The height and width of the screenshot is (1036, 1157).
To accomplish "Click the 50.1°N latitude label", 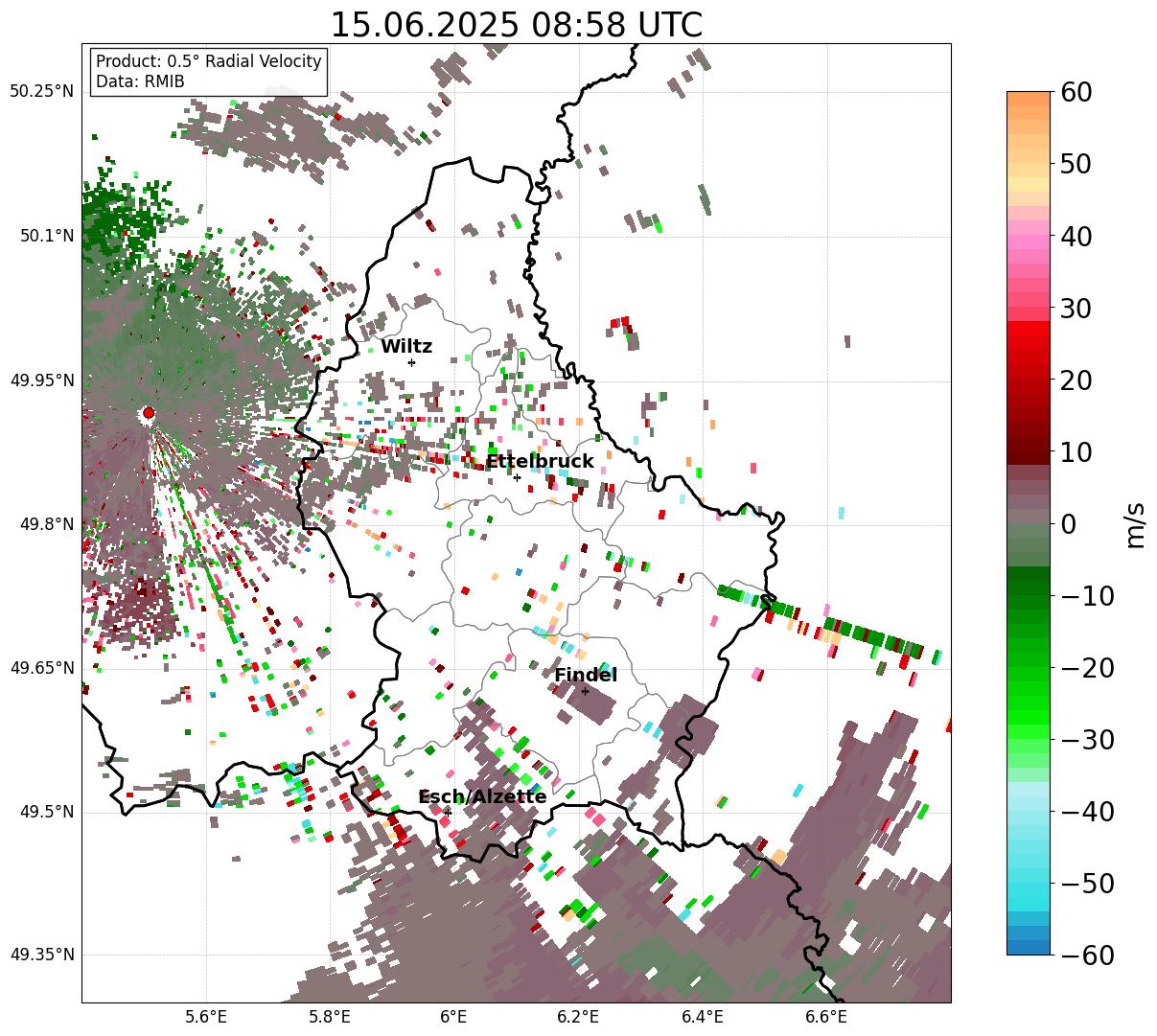I will (45, 236).
